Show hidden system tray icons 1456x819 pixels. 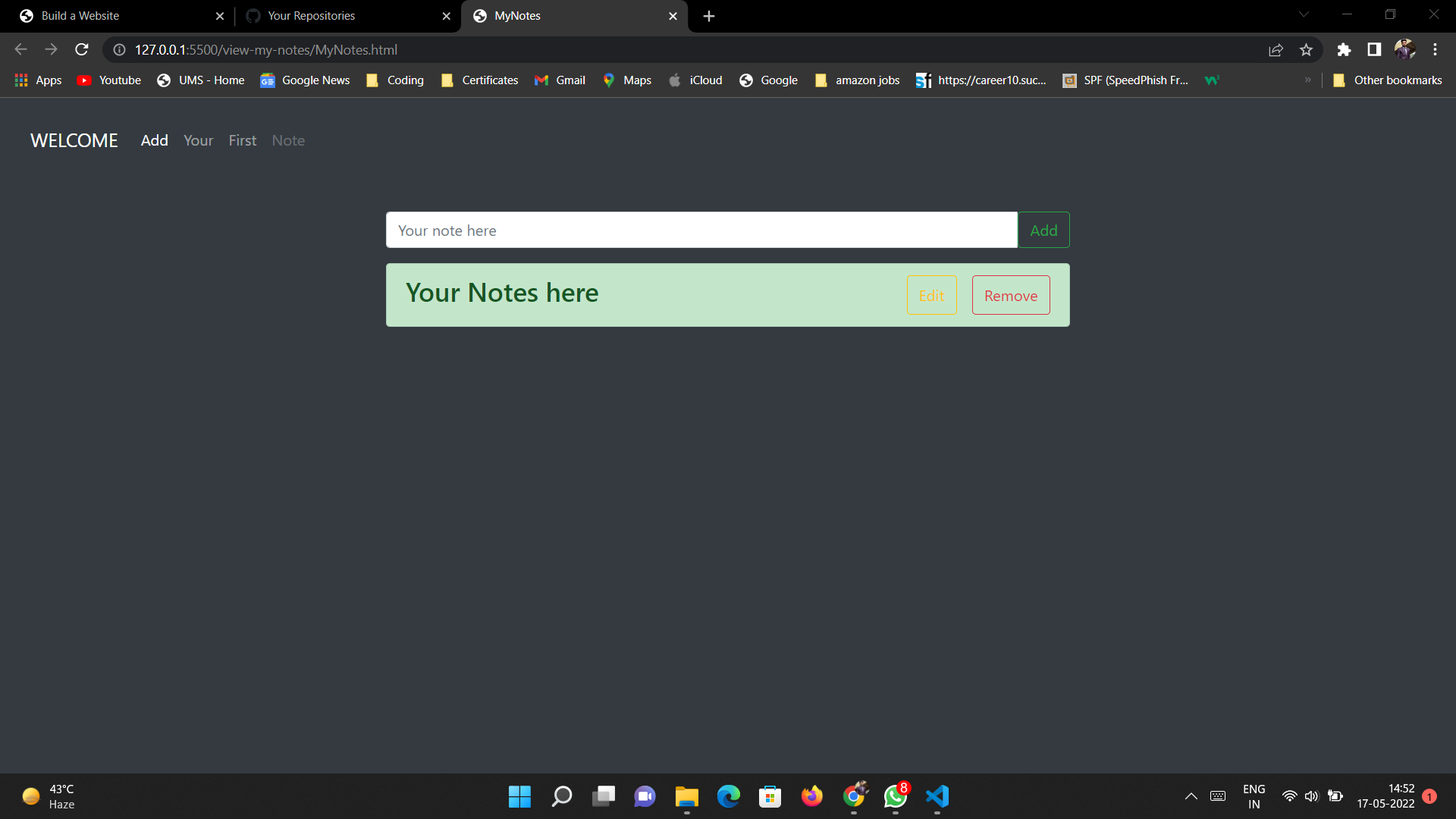click(1191, 796)
